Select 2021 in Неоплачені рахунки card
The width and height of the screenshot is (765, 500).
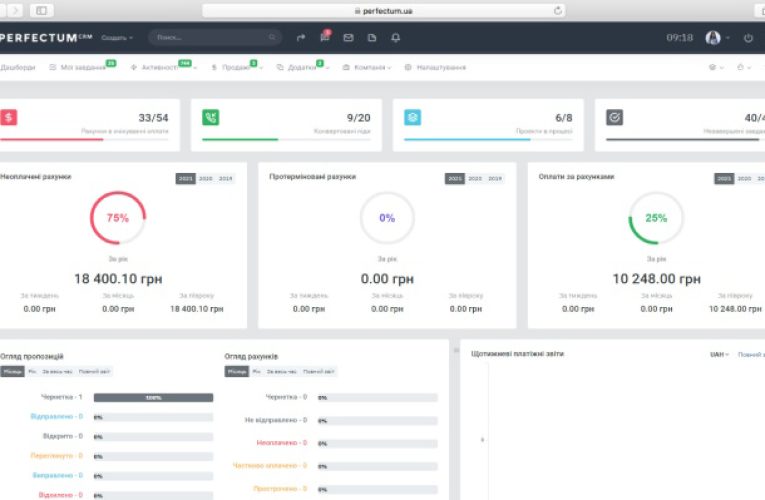[185, 179]
